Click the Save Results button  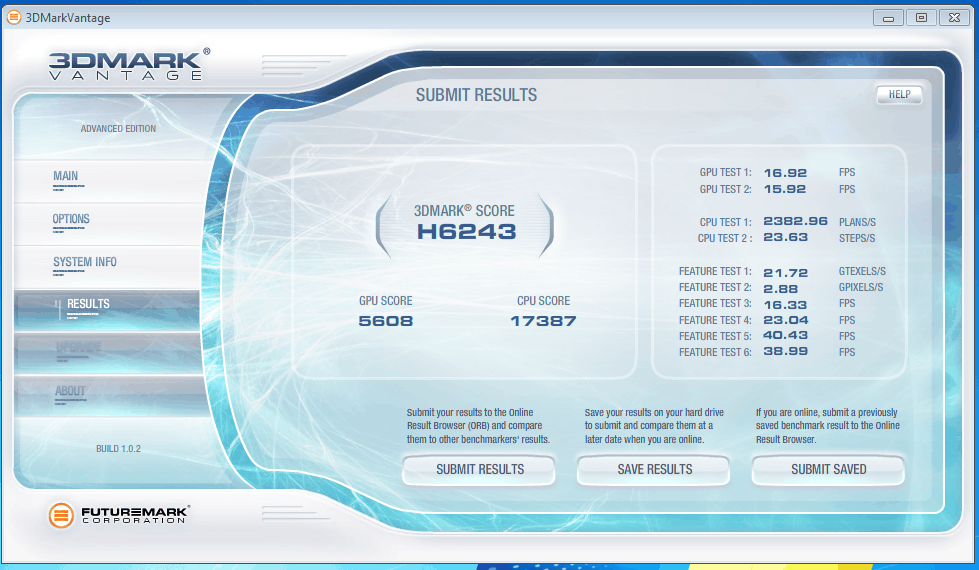(654, 469)
